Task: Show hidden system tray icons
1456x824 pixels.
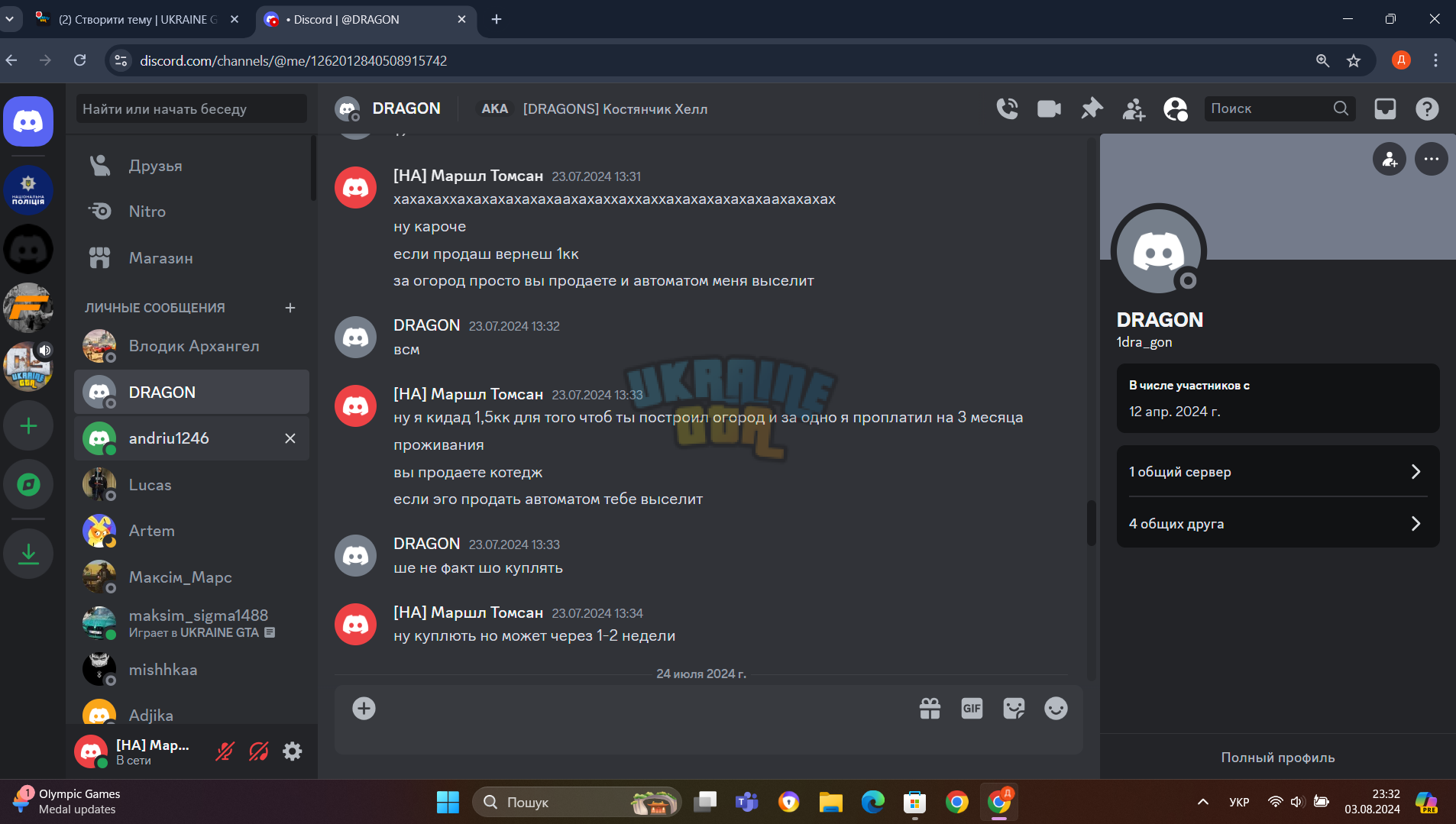Action: click(1202, 802)
